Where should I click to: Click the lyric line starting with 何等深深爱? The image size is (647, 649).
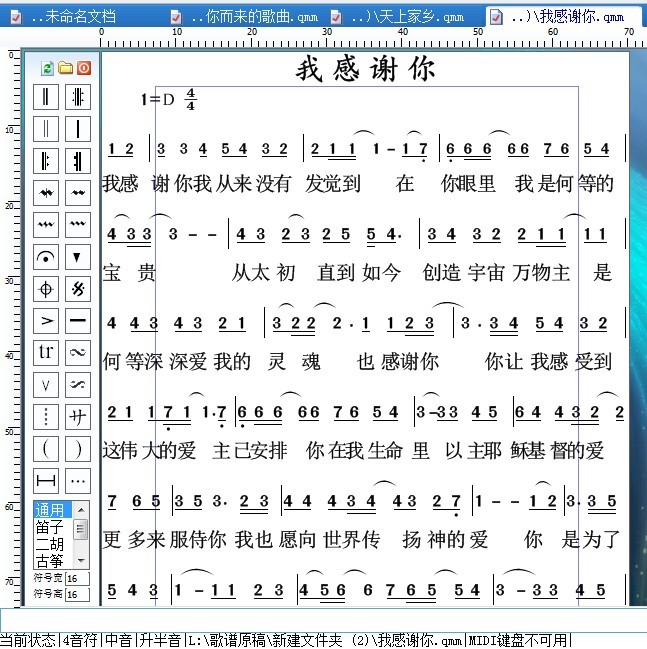pyautogui.click(x=358, y=362)
